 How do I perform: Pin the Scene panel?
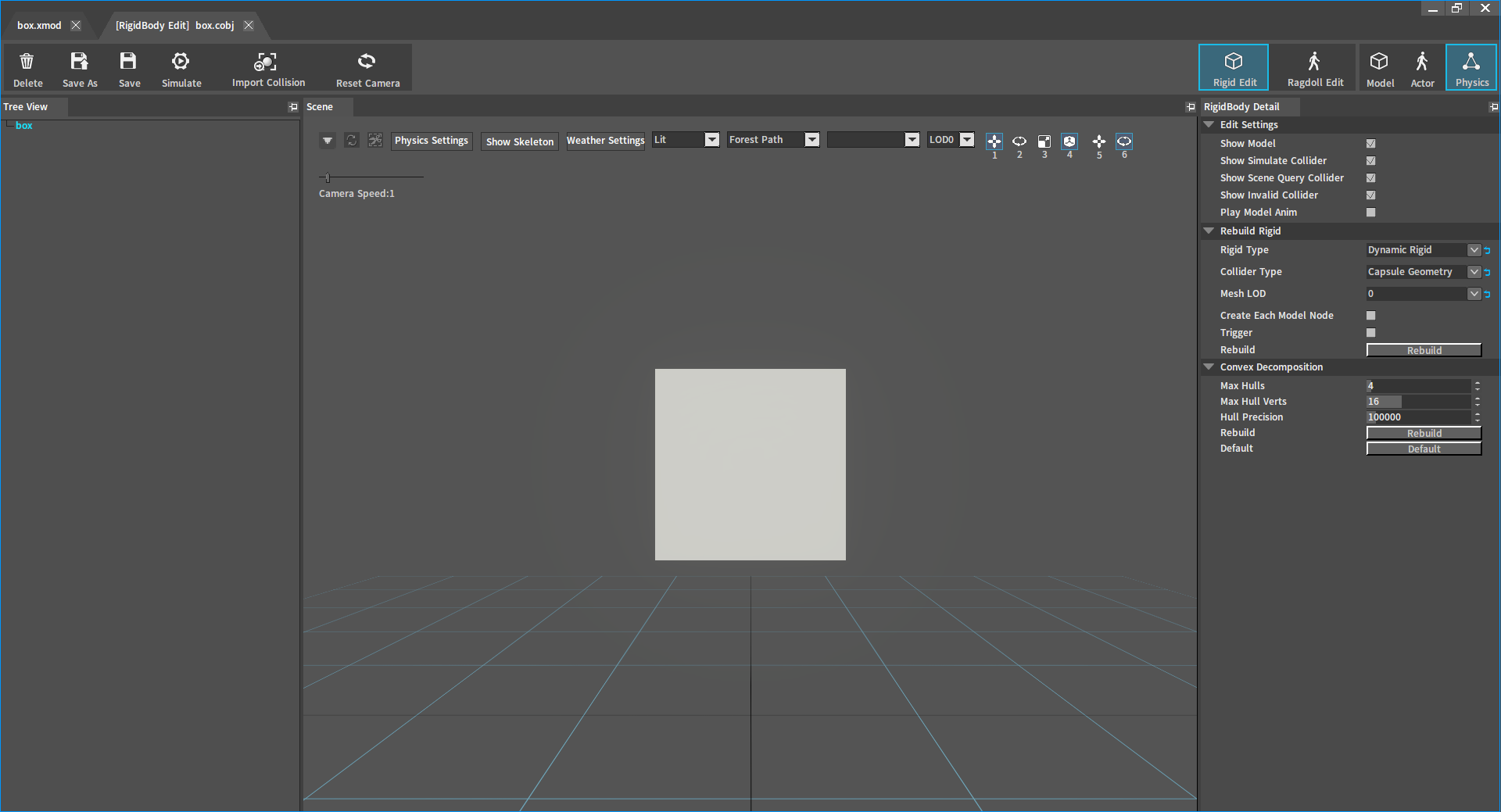coord(1190,107)
